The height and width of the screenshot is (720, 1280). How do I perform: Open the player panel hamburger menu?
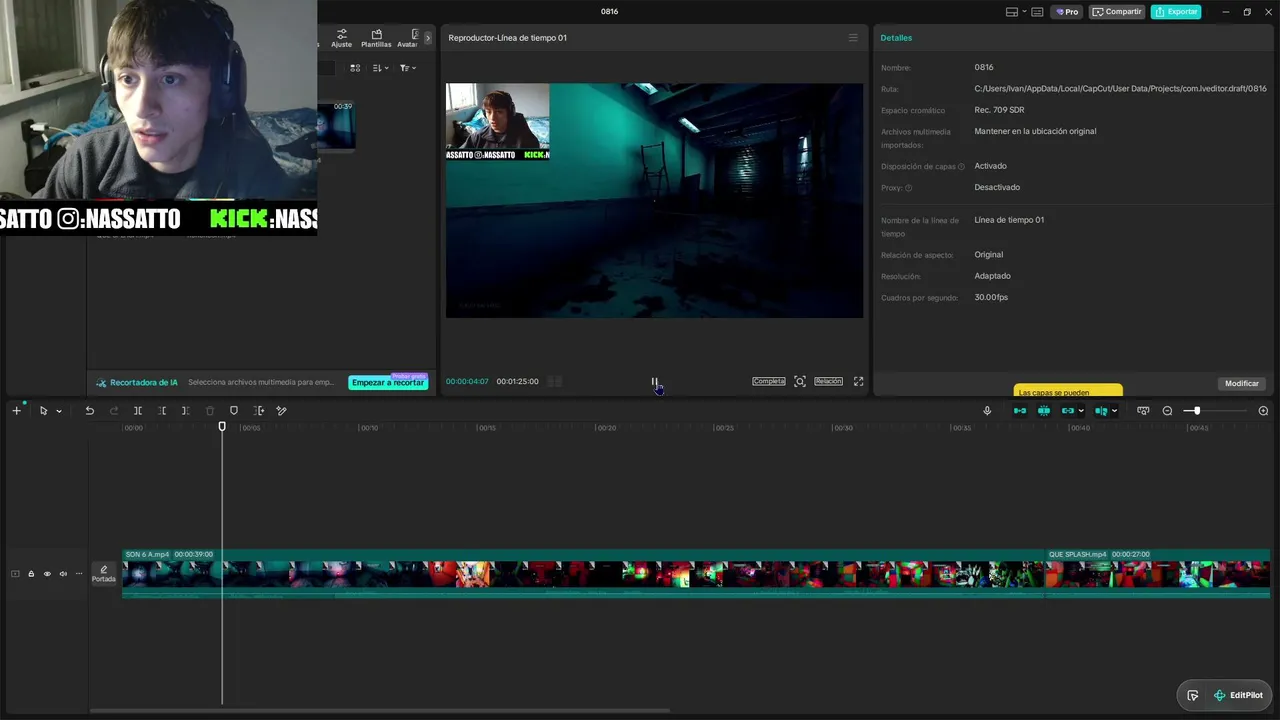click(x=853, y=38)
